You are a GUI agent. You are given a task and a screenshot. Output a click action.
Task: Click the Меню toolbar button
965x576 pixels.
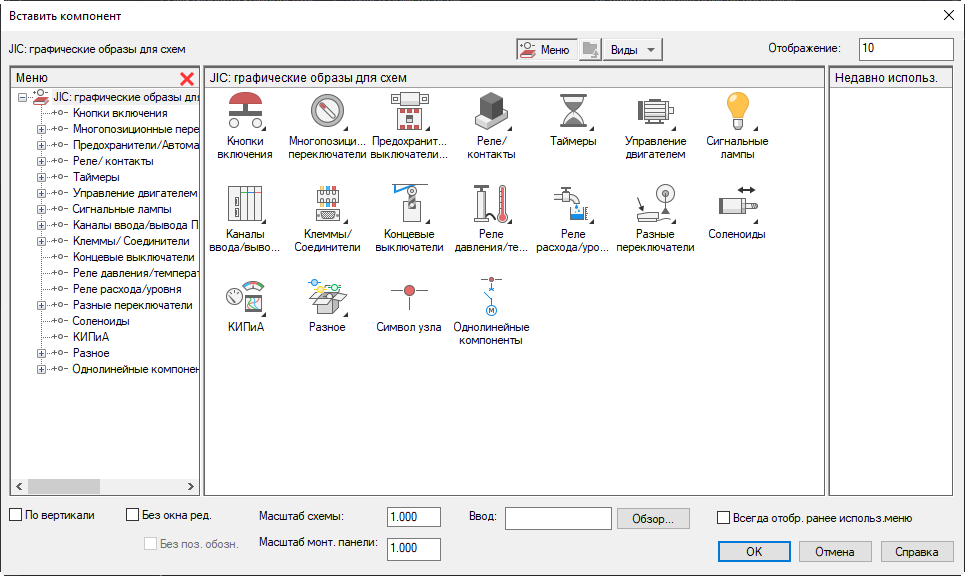coord(546,48)
